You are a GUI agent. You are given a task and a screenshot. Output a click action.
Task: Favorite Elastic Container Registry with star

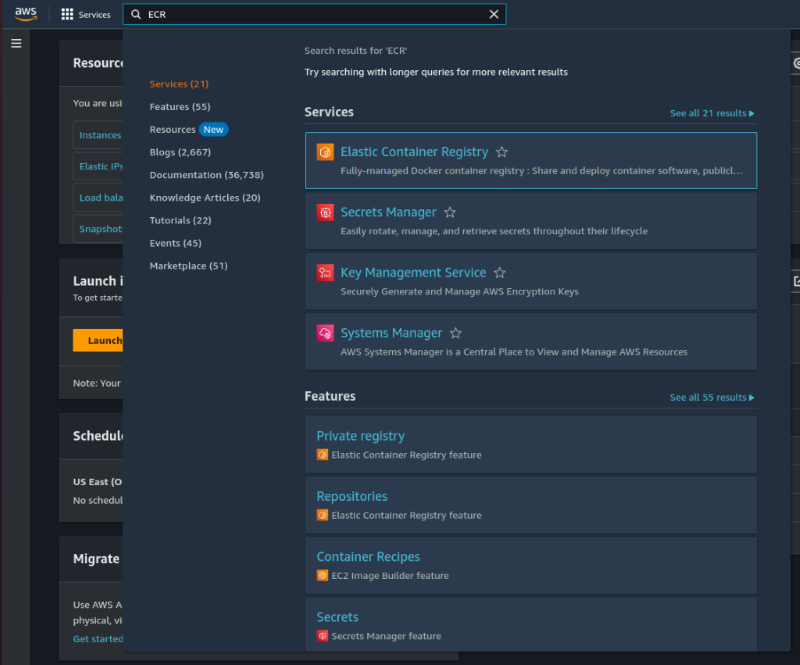(x=502, y=152)
